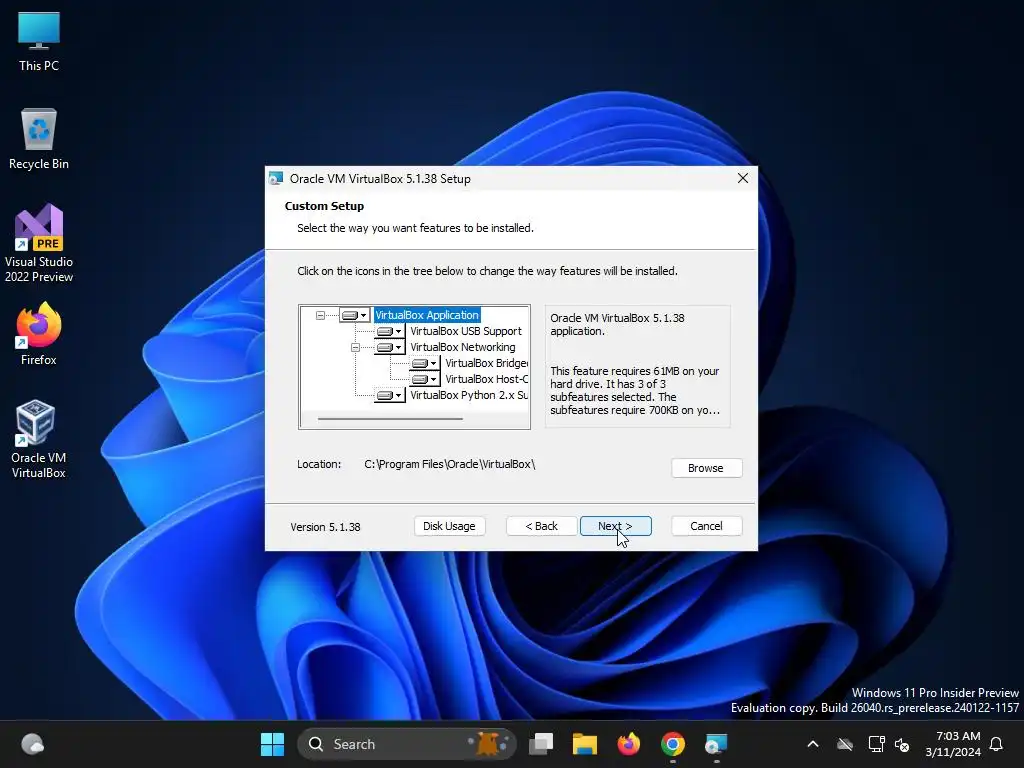
Task: Open Google Chrome from the taskbar
Action: click(x=673, y=744)
